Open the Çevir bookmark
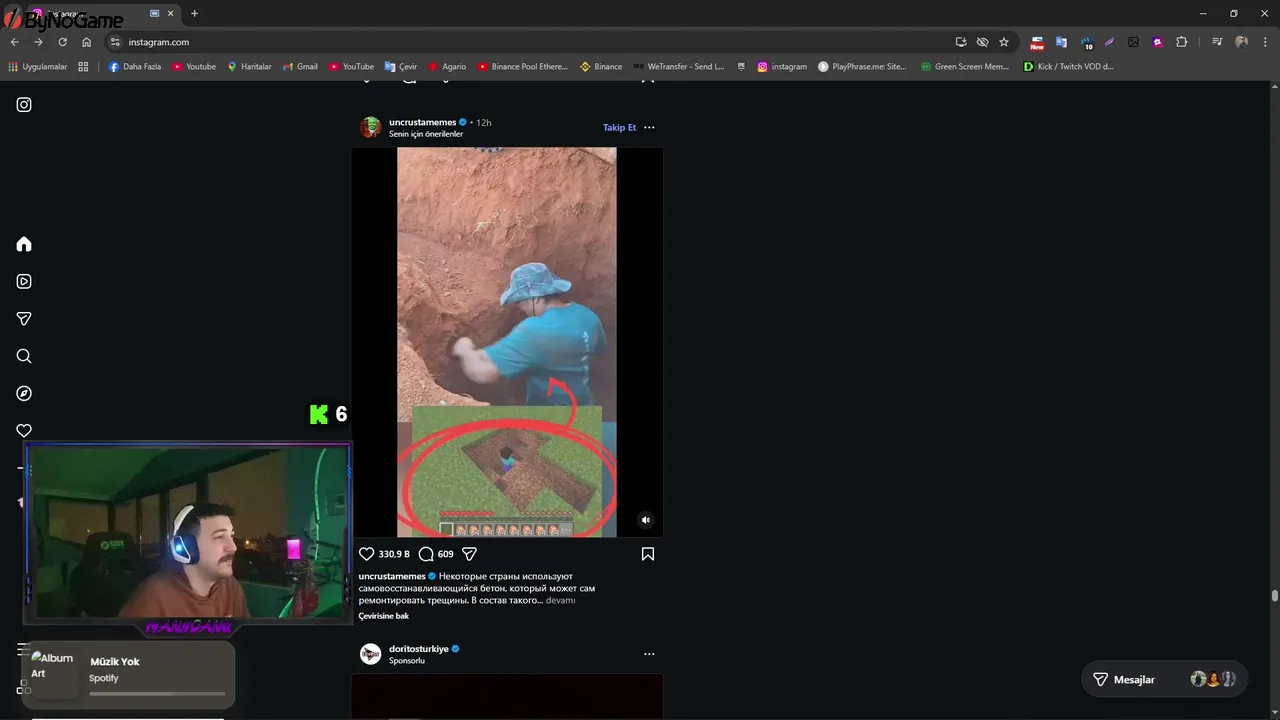 pos(401,67)
